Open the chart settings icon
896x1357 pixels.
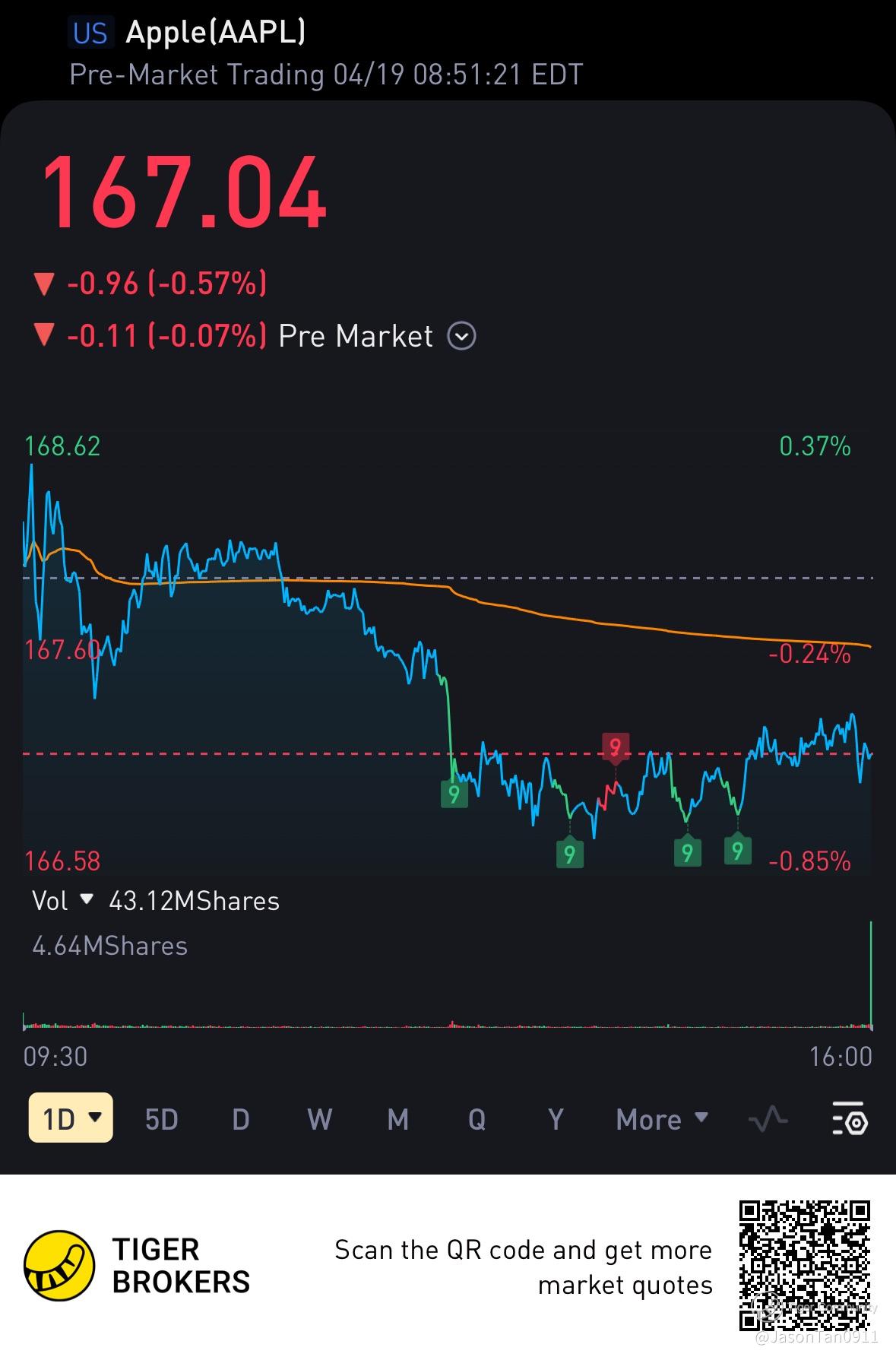pos(850,1118)
